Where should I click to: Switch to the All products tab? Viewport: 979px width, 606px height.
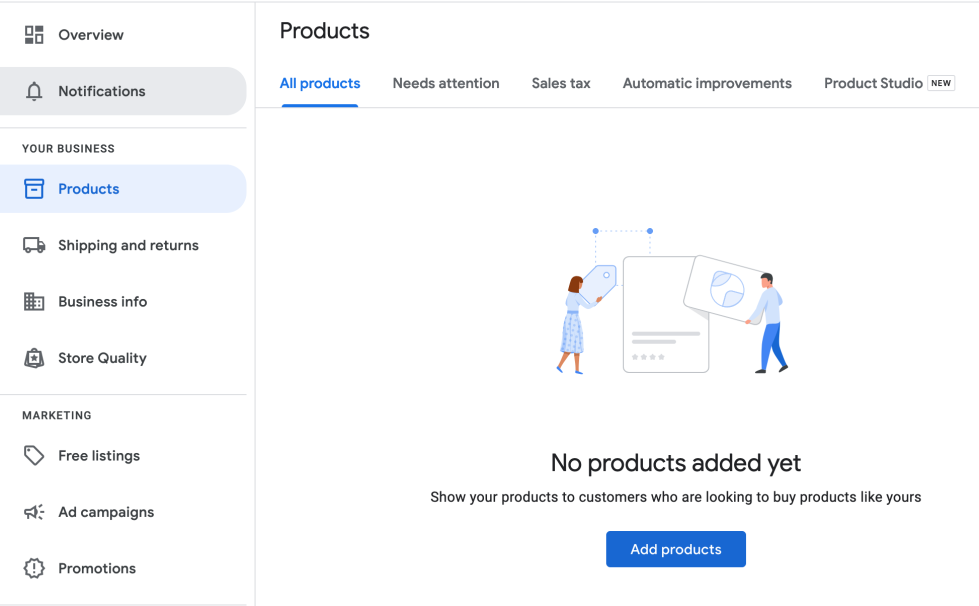tap(320, 84)
